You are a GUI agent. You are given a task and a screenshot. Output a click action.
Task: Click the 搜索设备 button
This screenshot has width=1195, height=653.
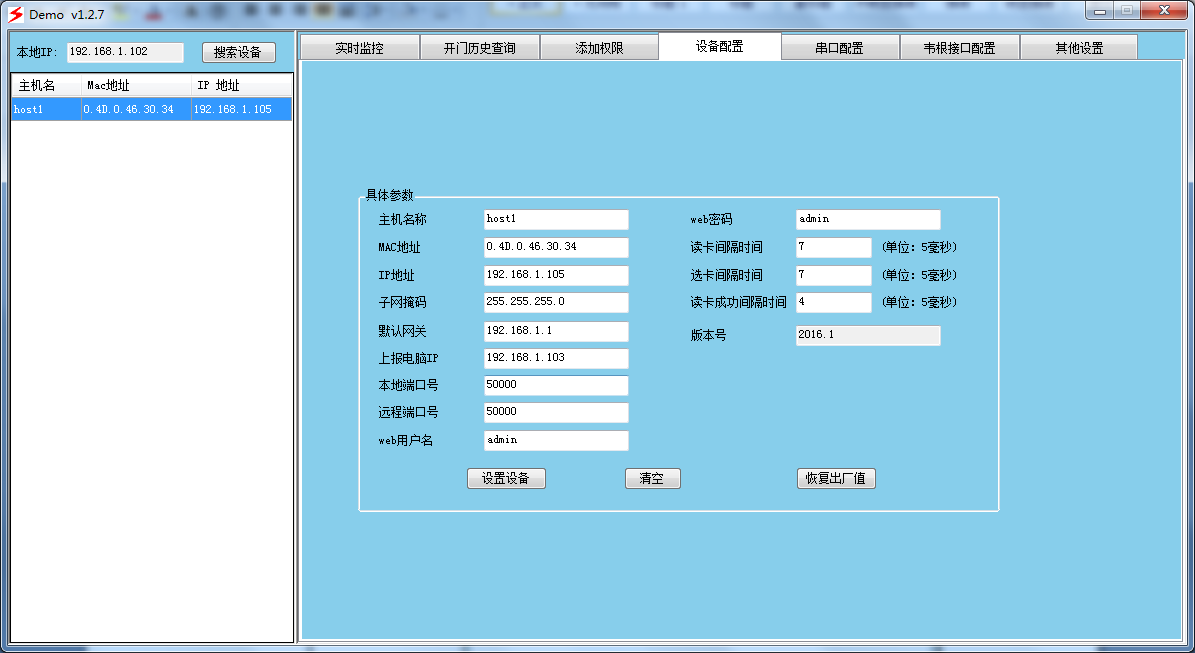(x=238, y=53)
